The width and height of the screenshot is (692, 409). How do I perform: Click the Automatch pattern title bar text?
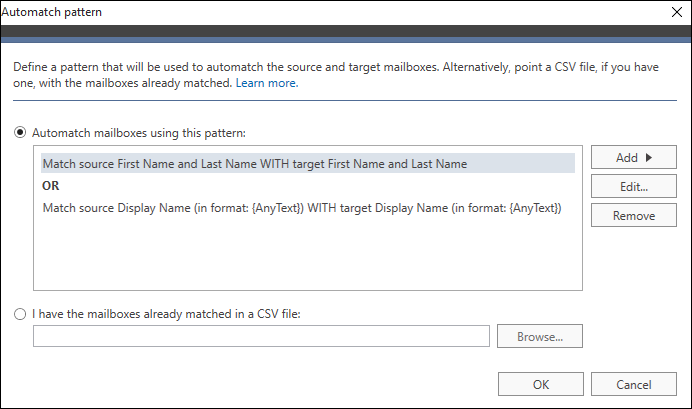click(51, 12)
